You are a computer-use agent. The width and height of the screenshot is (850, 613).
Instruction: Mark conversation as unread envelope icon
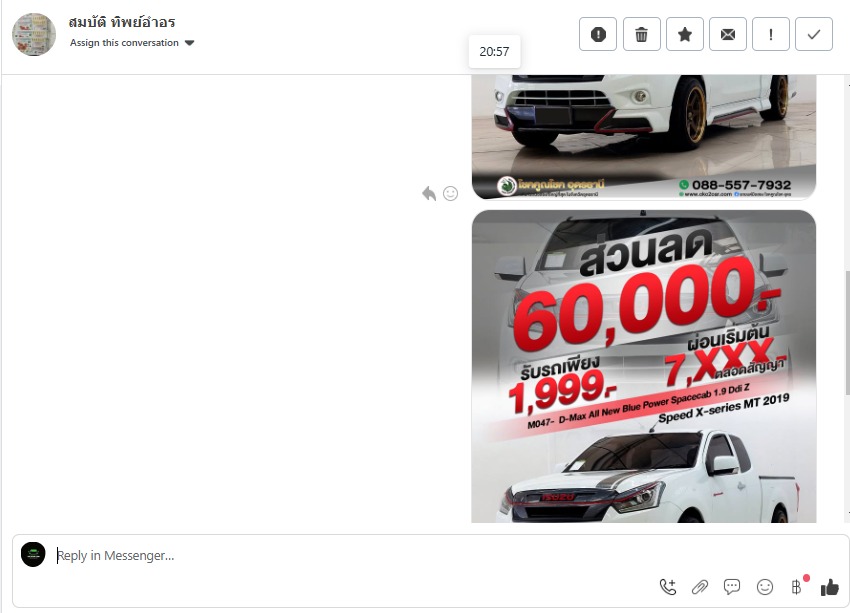click(727, 34)
